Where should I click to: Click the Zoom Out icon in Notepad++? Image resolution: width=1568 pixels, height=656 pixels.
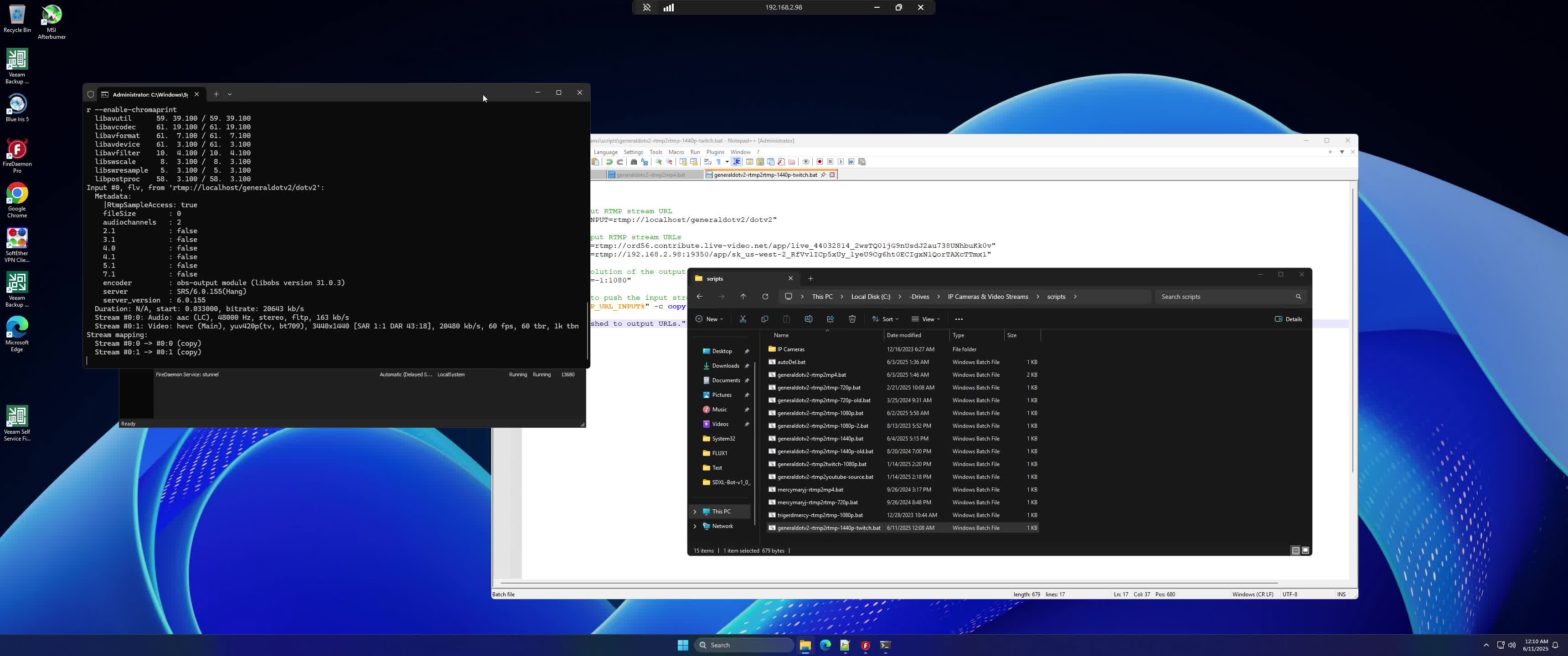point(669,162)
